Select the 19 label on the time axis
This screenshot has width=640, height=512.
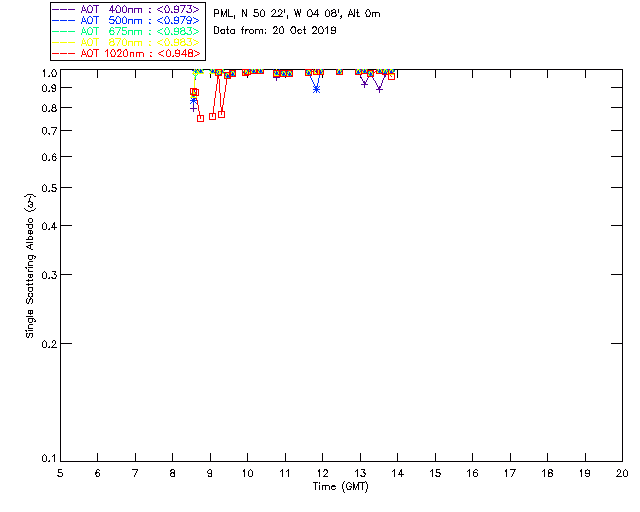pyautogui.click(x=585, y=473)
